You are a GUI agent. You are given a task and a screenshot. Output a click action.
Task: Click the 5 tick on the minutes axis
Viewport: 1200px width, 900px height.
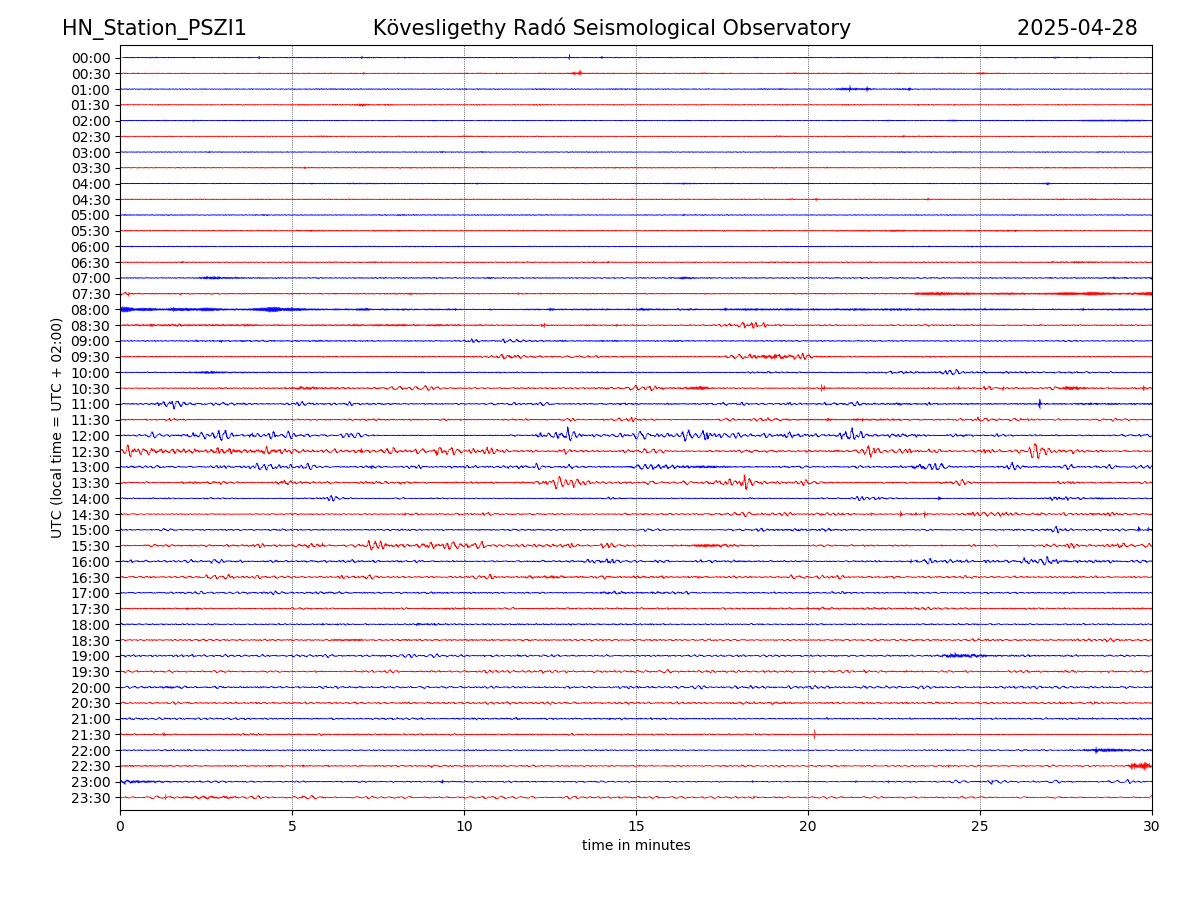(292, 826)
